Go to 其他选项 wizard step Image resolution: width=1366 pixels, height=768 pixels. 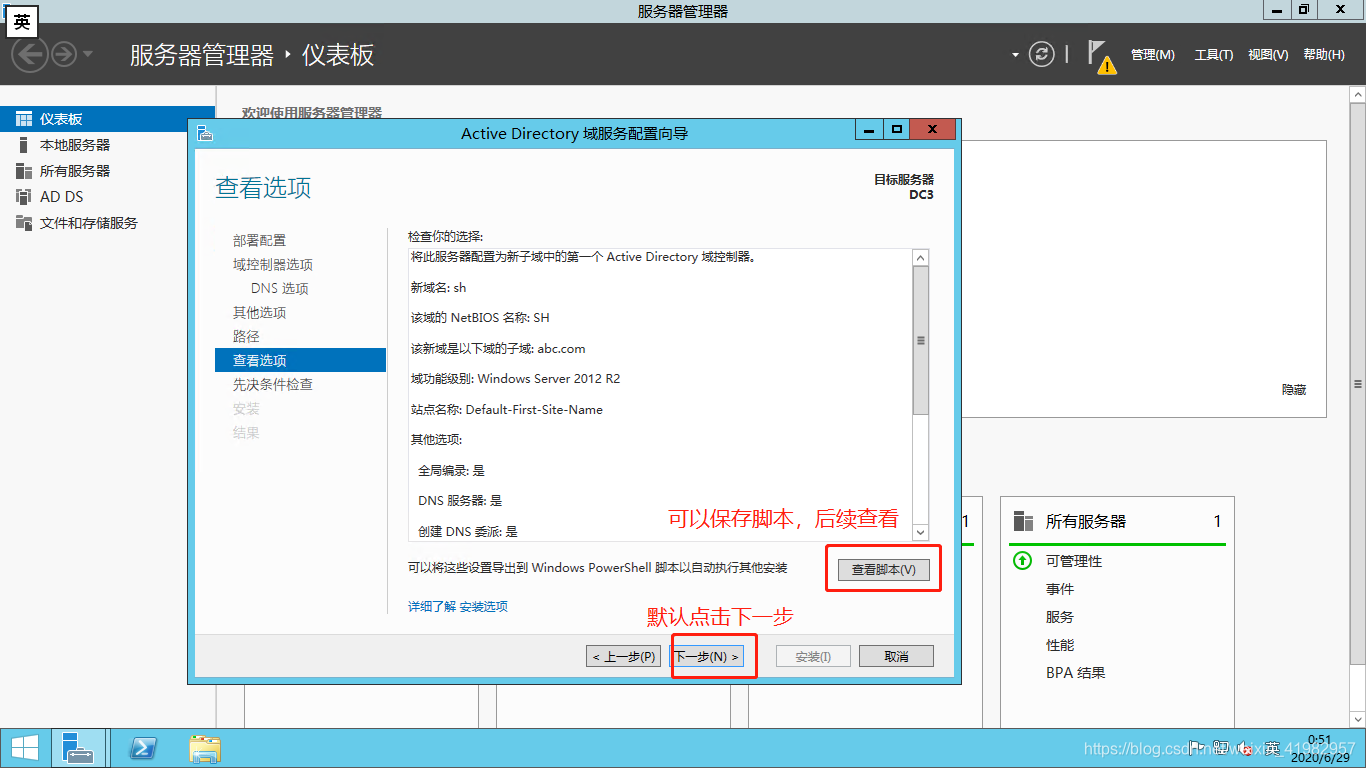click(x=259, y=312)
